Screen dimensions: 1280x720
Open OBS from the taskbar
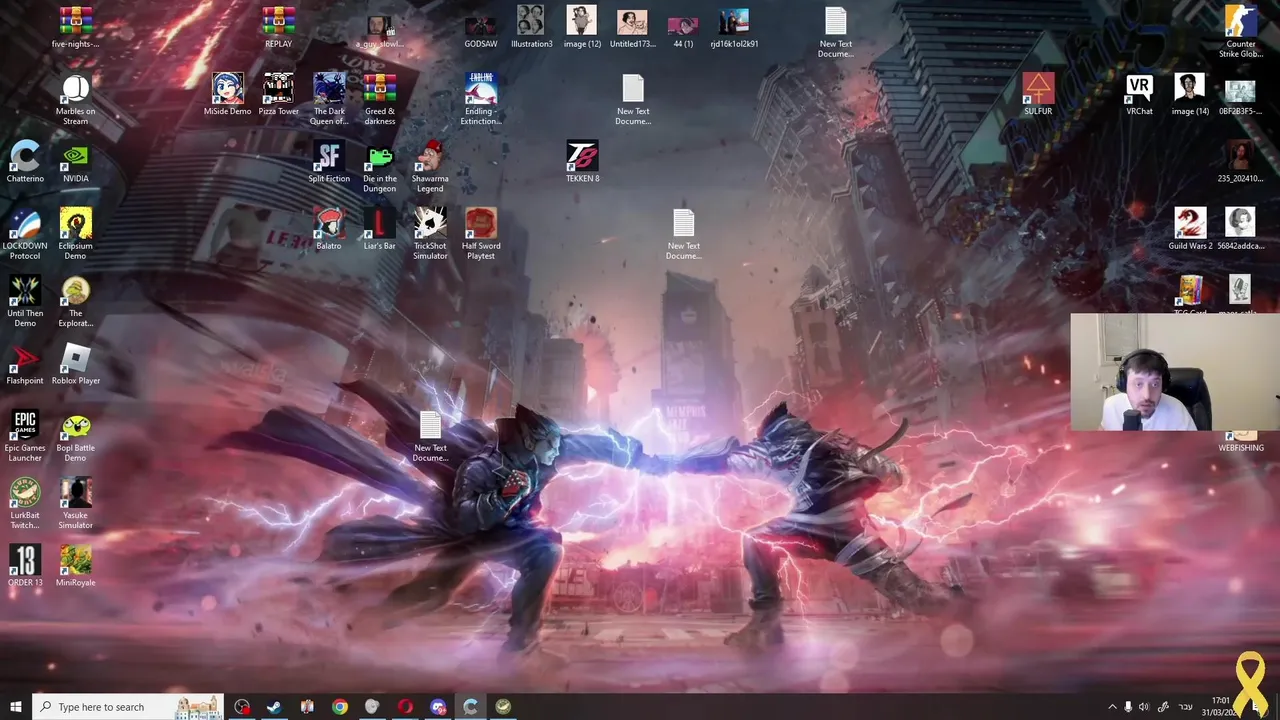(242, 707)
